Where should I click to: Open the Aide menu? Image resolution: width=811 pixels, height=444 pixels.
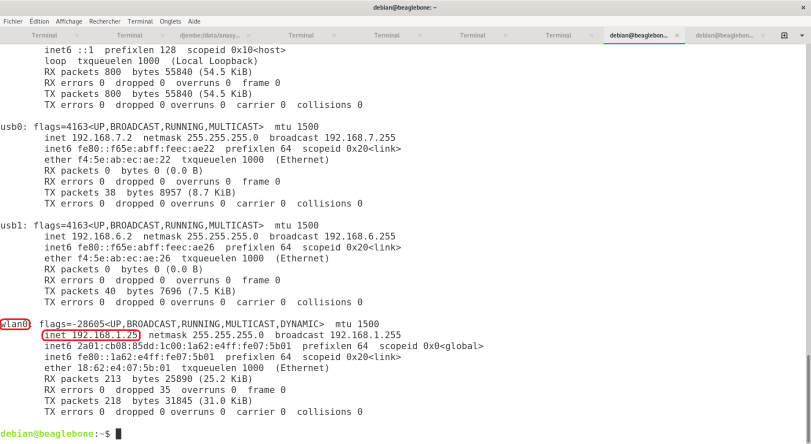[194, 21]
